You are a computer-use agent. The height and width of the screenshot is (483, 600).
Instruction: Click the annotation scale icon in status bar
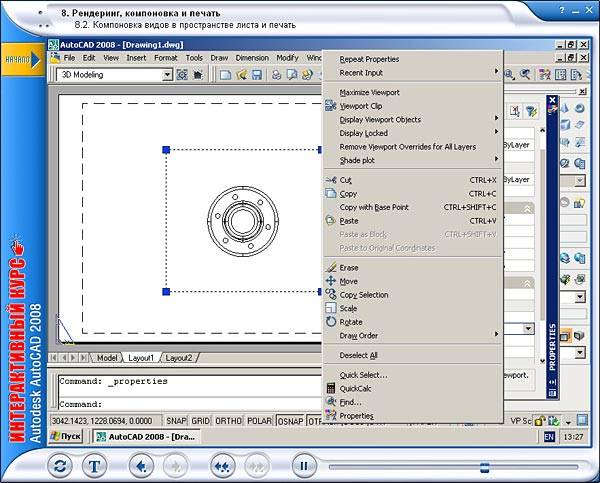click(x=553, y=421)
